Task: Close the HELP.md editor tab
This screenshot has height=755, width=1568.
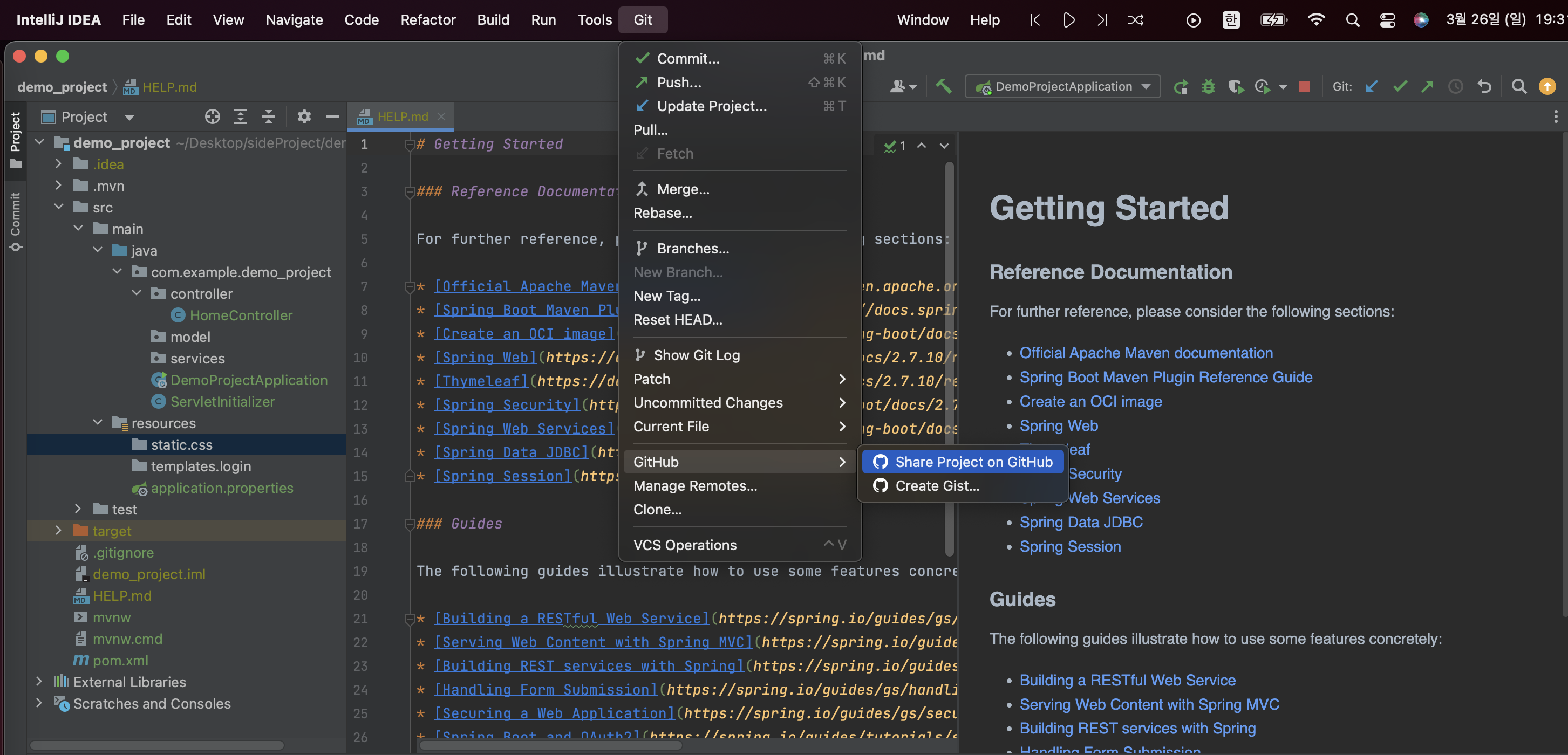Action: tap(441, 116)
